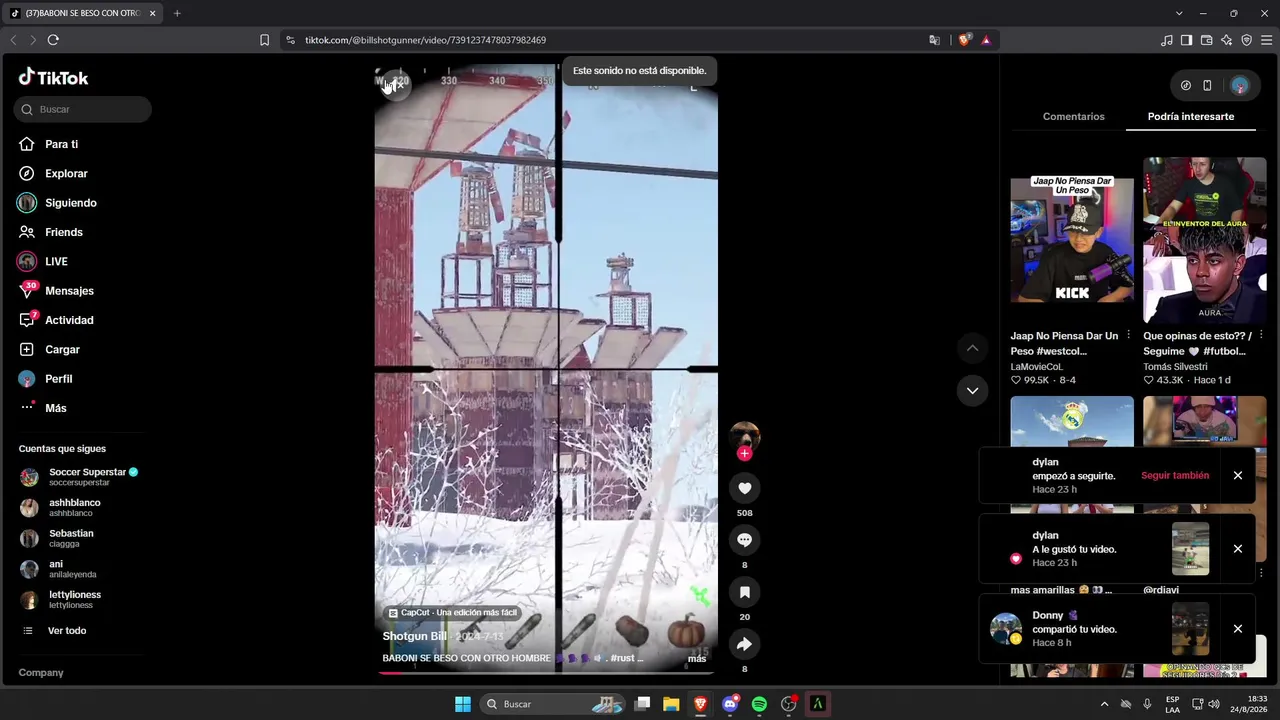This screenshot has height=720, width=1280.
Task: Open Actividad notifications
Action: pos(55,320)
